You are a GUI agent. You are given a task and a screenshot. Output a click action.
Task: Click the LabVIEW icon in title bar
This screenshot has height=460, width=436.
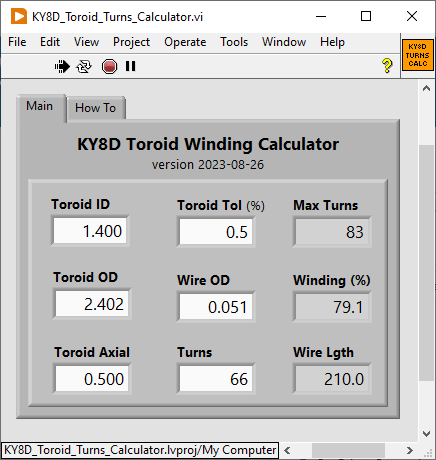(19, 16)
